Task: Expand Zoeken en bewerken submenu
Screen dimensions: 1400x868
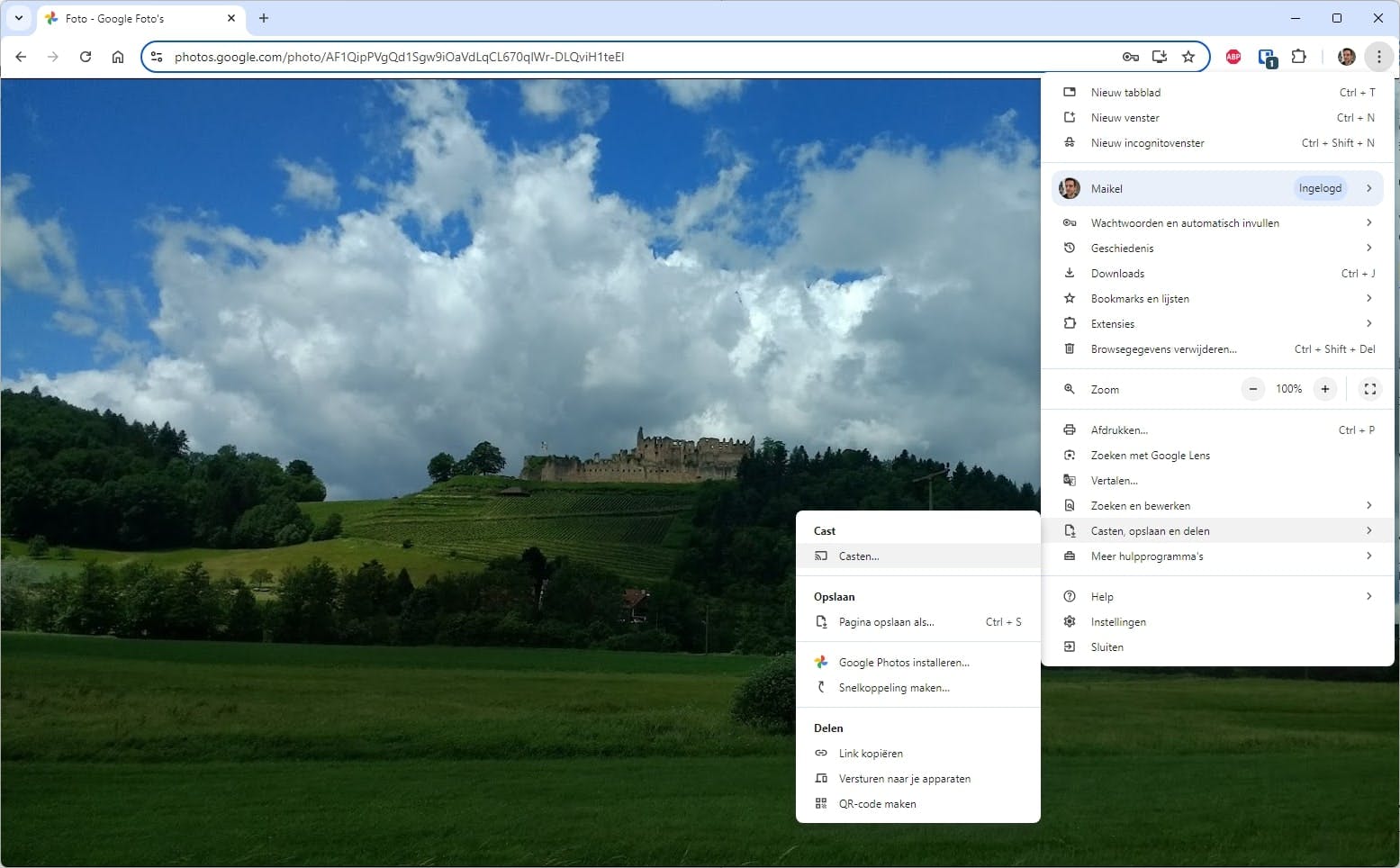Action: pyautogui.click(x=1217, y=505)
